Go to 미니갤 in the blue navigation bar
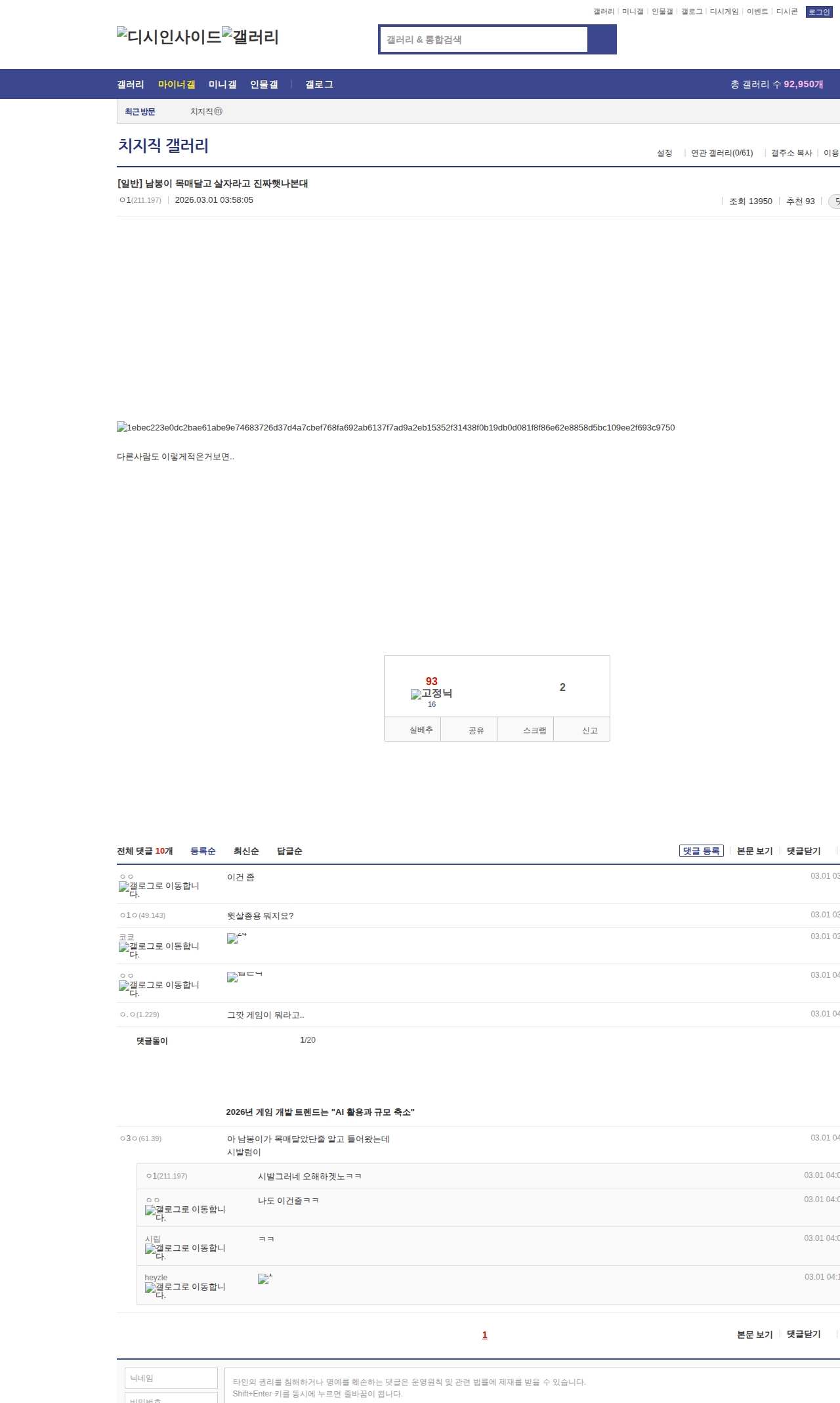This screenshot has height=1403, width=840. [x=222, y=84]
